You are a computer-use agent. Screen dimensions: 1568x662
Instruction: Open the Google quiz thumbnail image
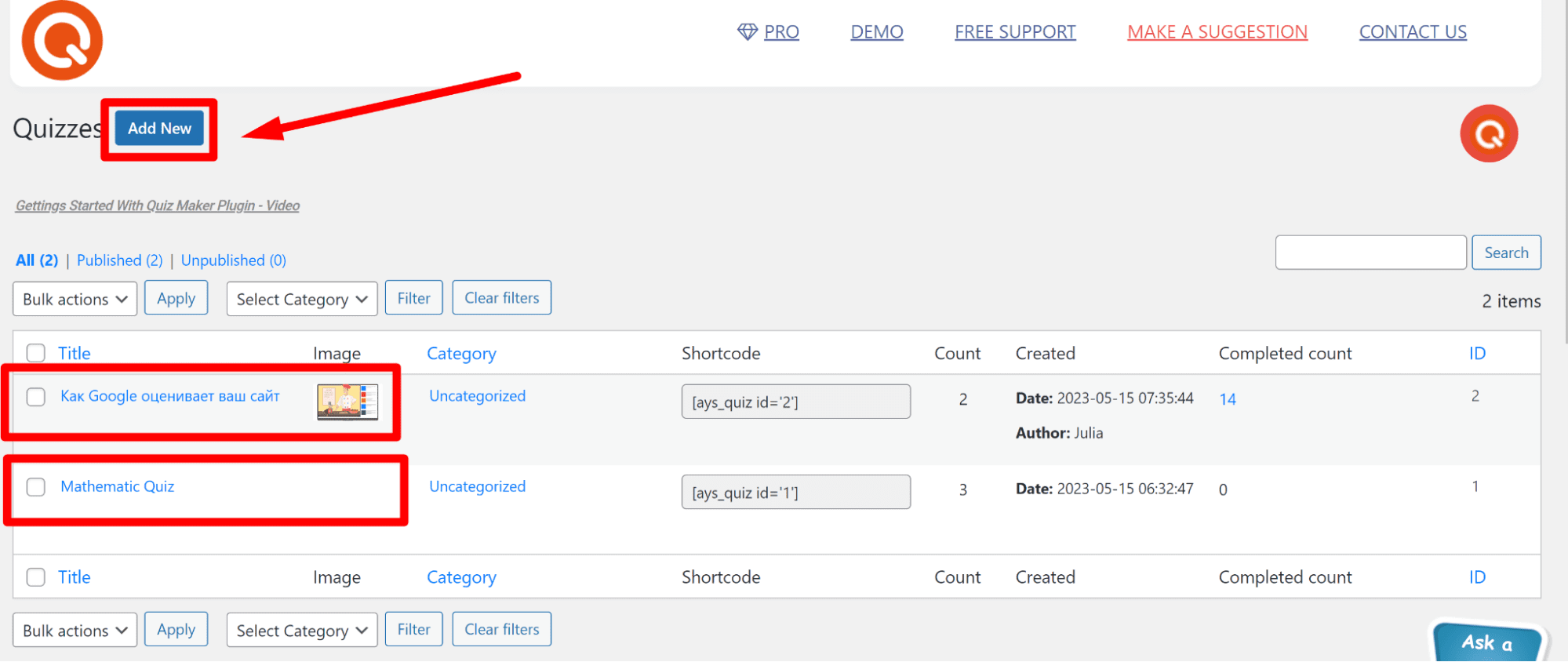pyautogui.click(x=347, y=402)
